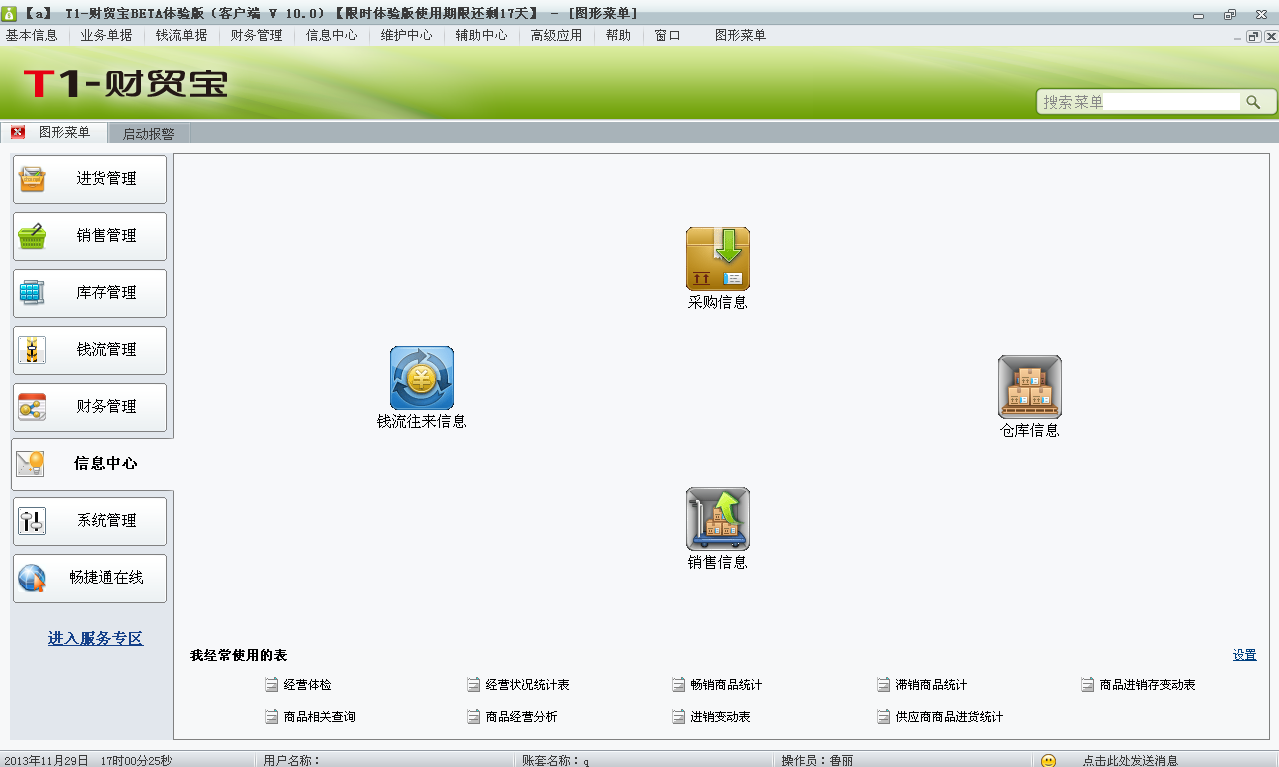Open the 基本信息 menu
The width and height of the screenshot is (1279, 767).
32,35
